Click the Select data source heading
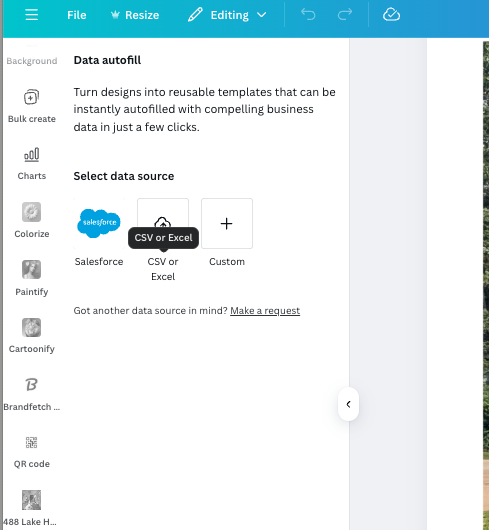 tap(124, 176)
